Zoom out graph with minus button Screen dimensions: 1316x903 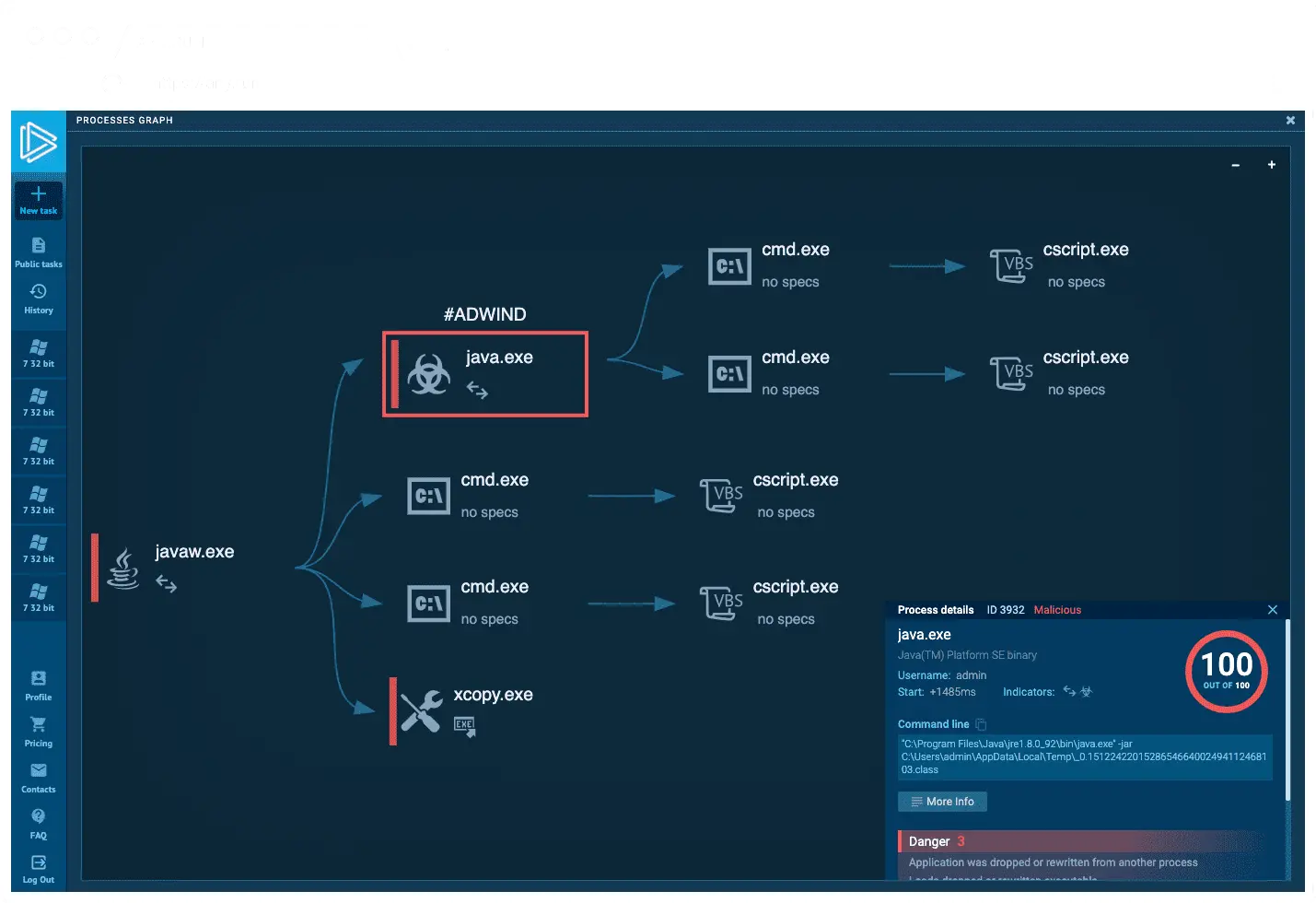pos(1235,165)
